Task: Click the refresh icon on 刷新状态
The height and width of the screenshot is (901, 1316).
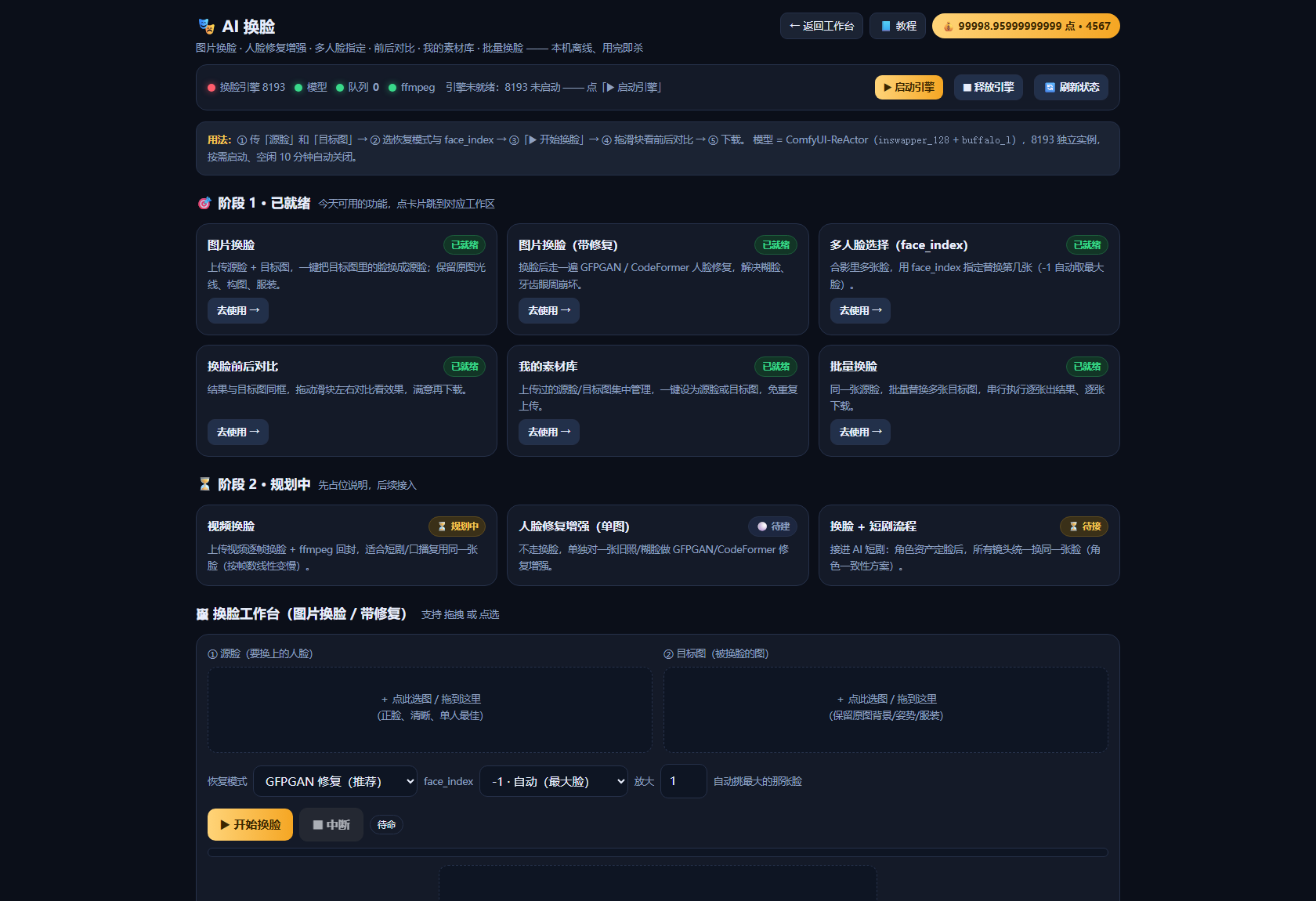Action: pos(1050,88)
